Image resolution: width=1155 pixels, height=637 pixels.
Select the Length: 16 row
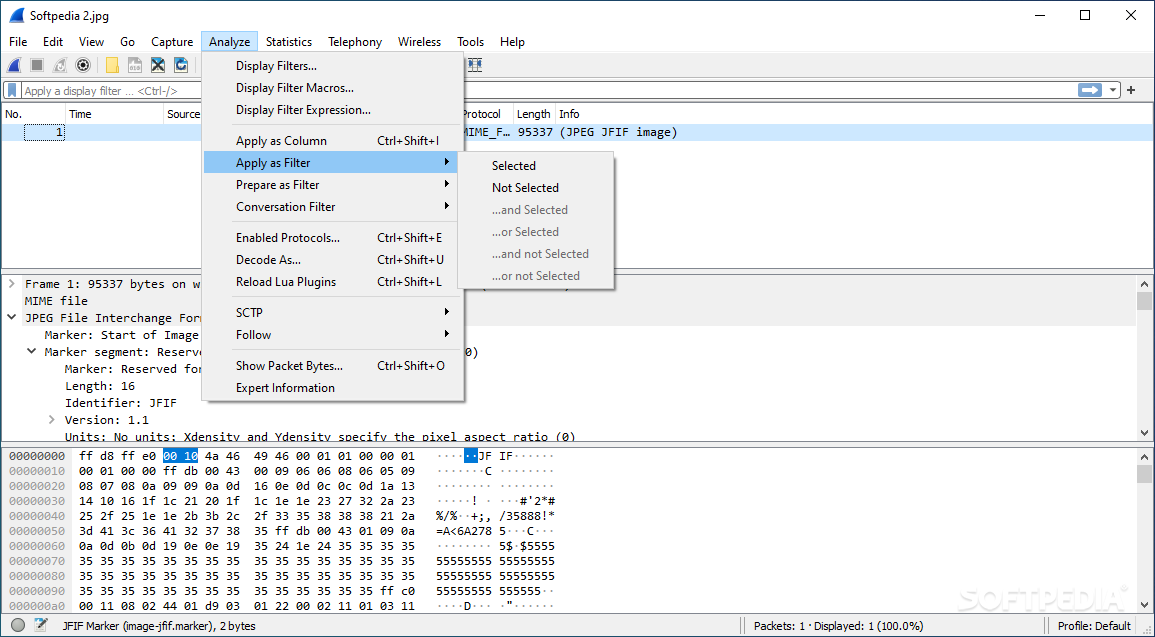99,386
